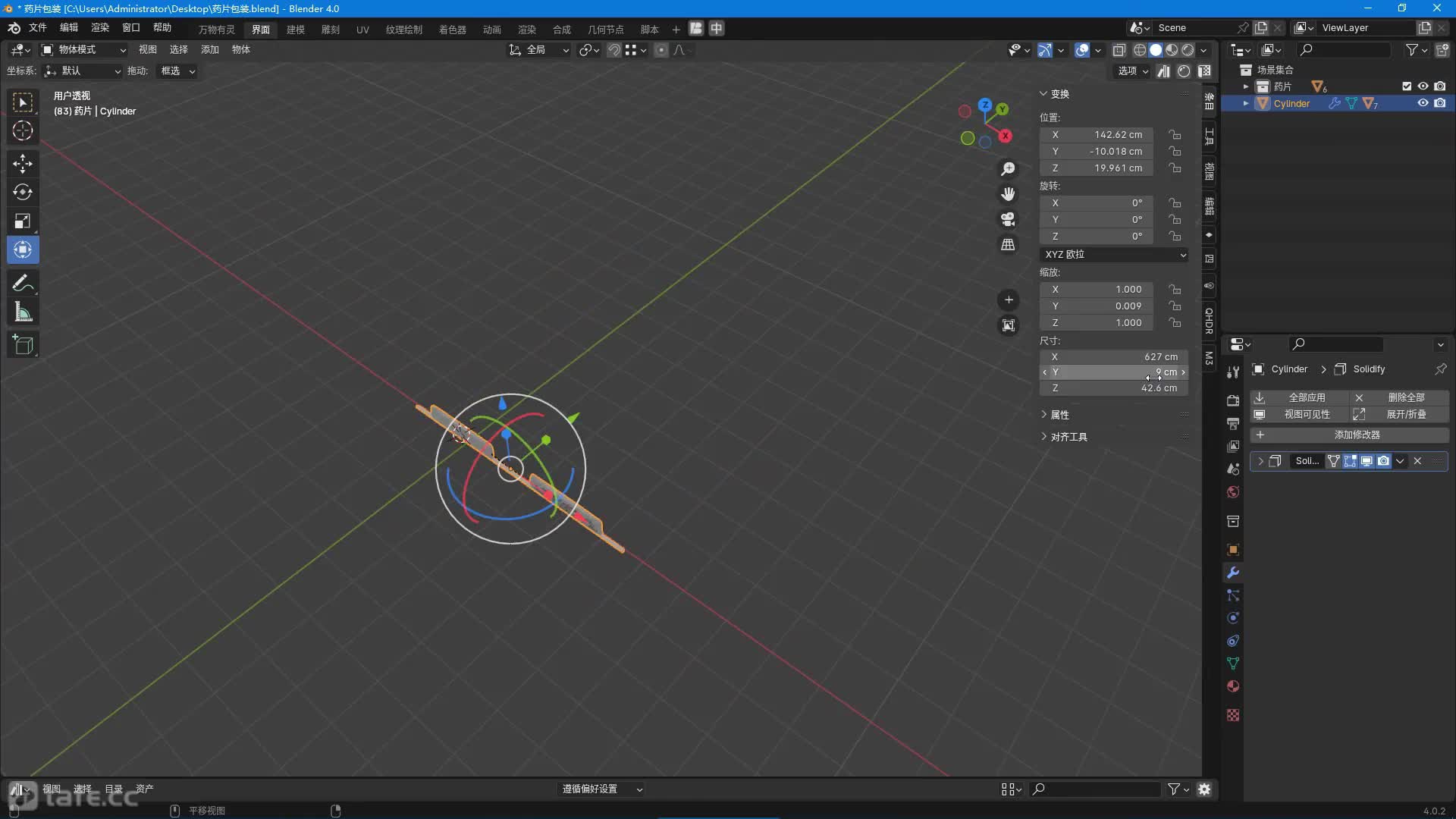Open the Render properties tab

1233,400
